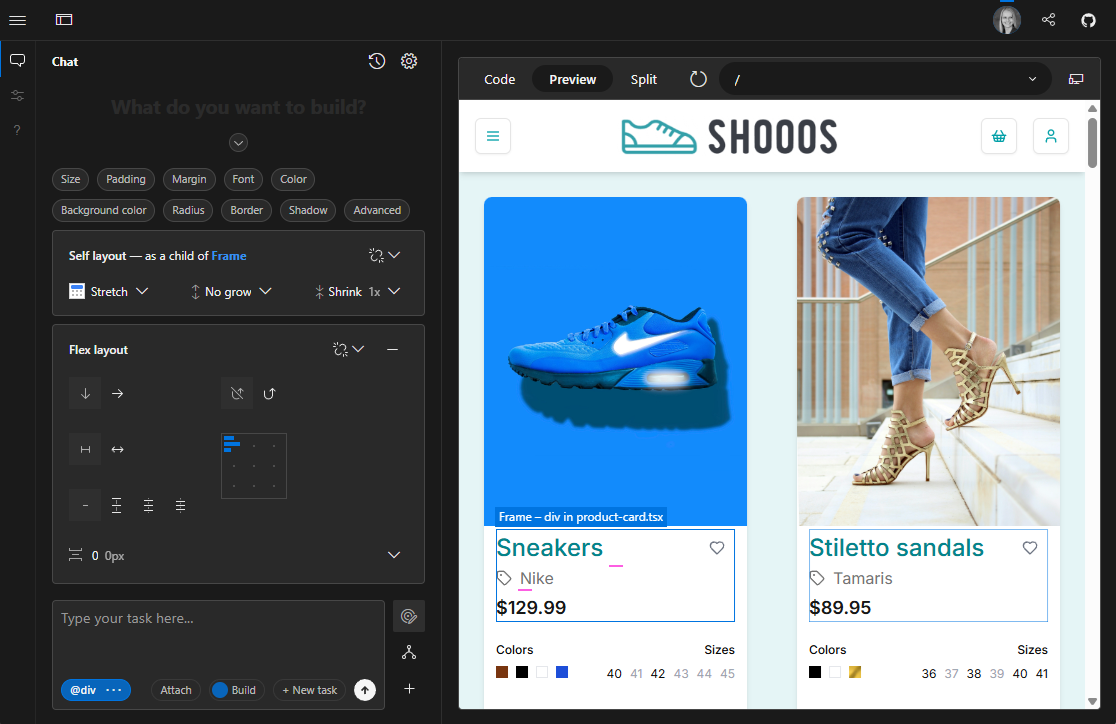
Task: Submit task with up arrow button
Action: click(365, 690)
